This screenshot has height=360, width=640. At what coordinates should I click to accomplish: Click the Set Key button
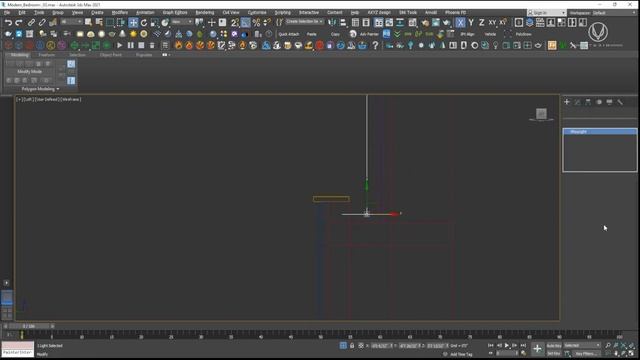click(x=553, y=353)
